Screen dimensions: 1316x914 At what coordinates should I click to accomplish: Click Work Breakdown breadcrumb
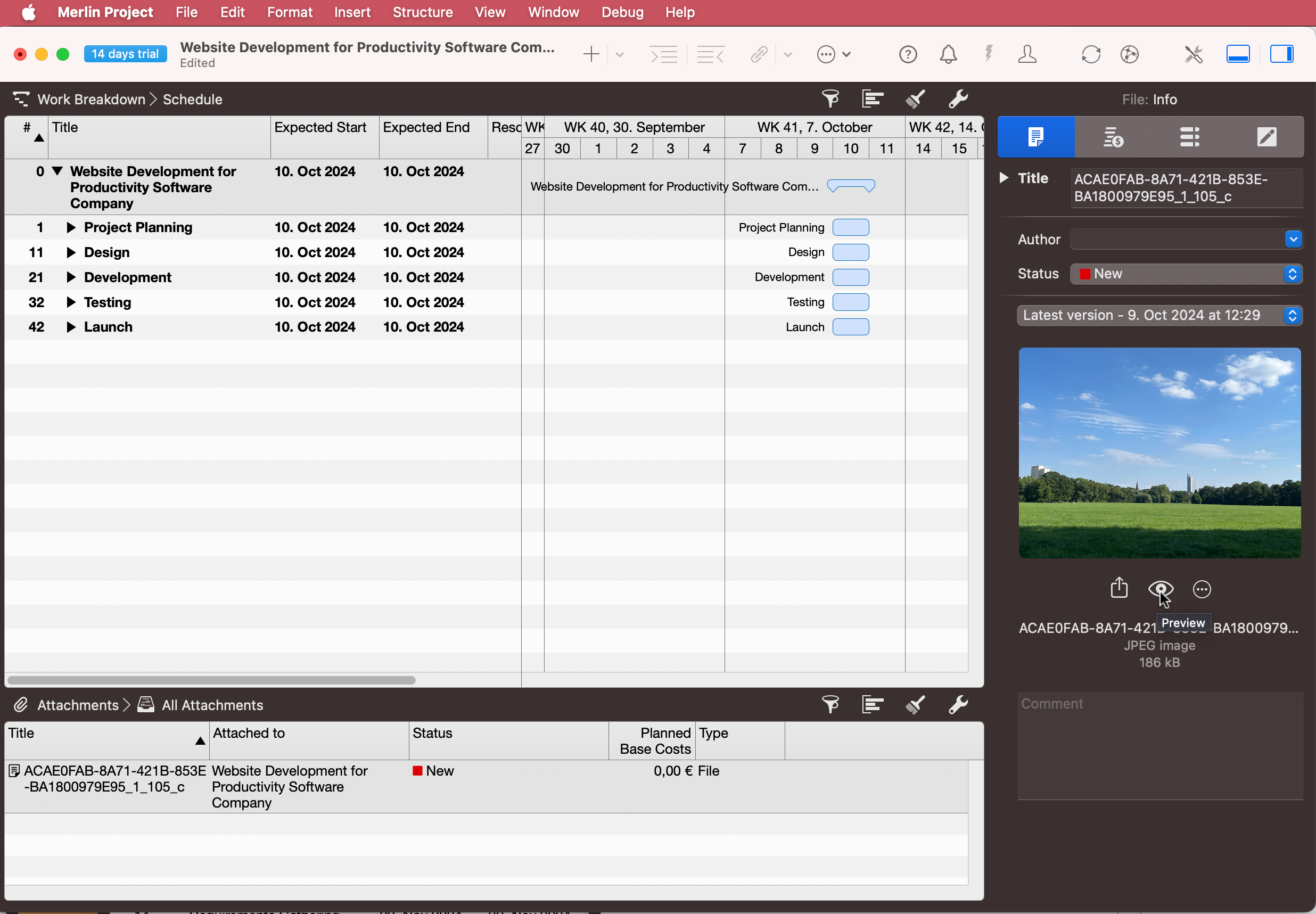point(91,99)
